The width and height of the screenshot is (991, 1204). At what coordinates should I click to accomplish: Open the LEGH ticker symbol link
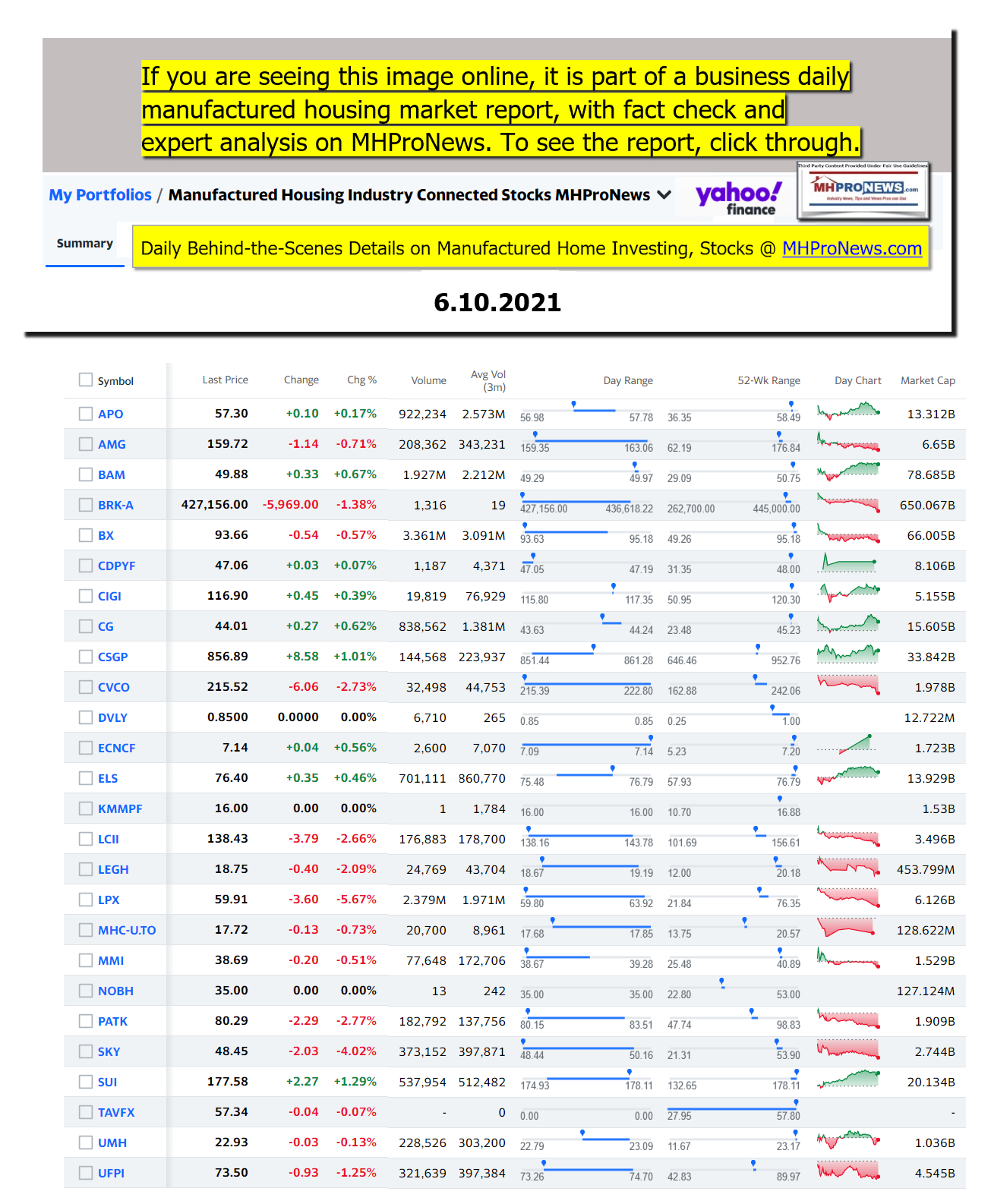[113, 869]
